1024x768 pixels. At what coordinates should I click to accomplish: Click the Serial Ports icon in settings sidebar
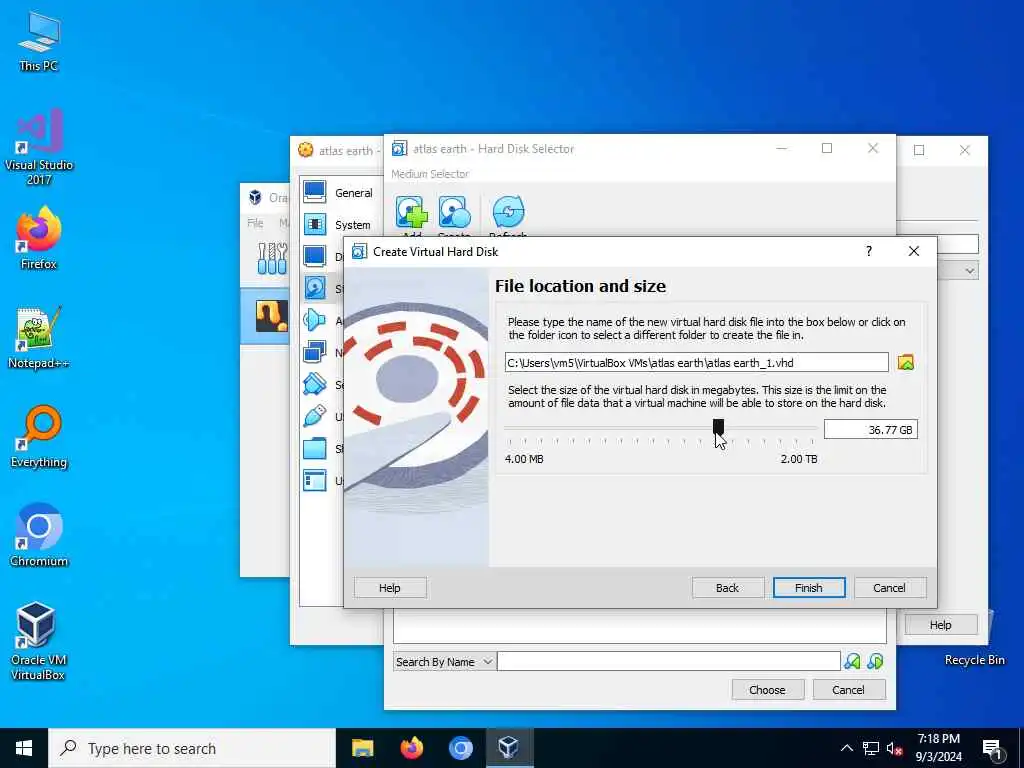click(x=315, y=384)
